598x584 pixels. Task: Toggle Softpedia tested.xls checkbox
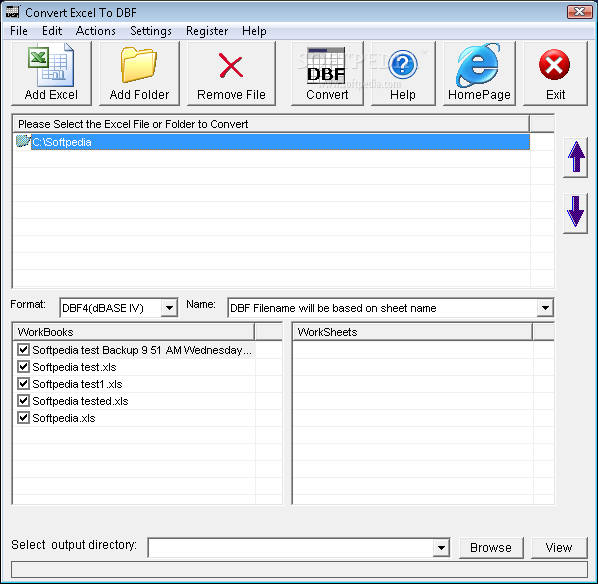(24, 401)
